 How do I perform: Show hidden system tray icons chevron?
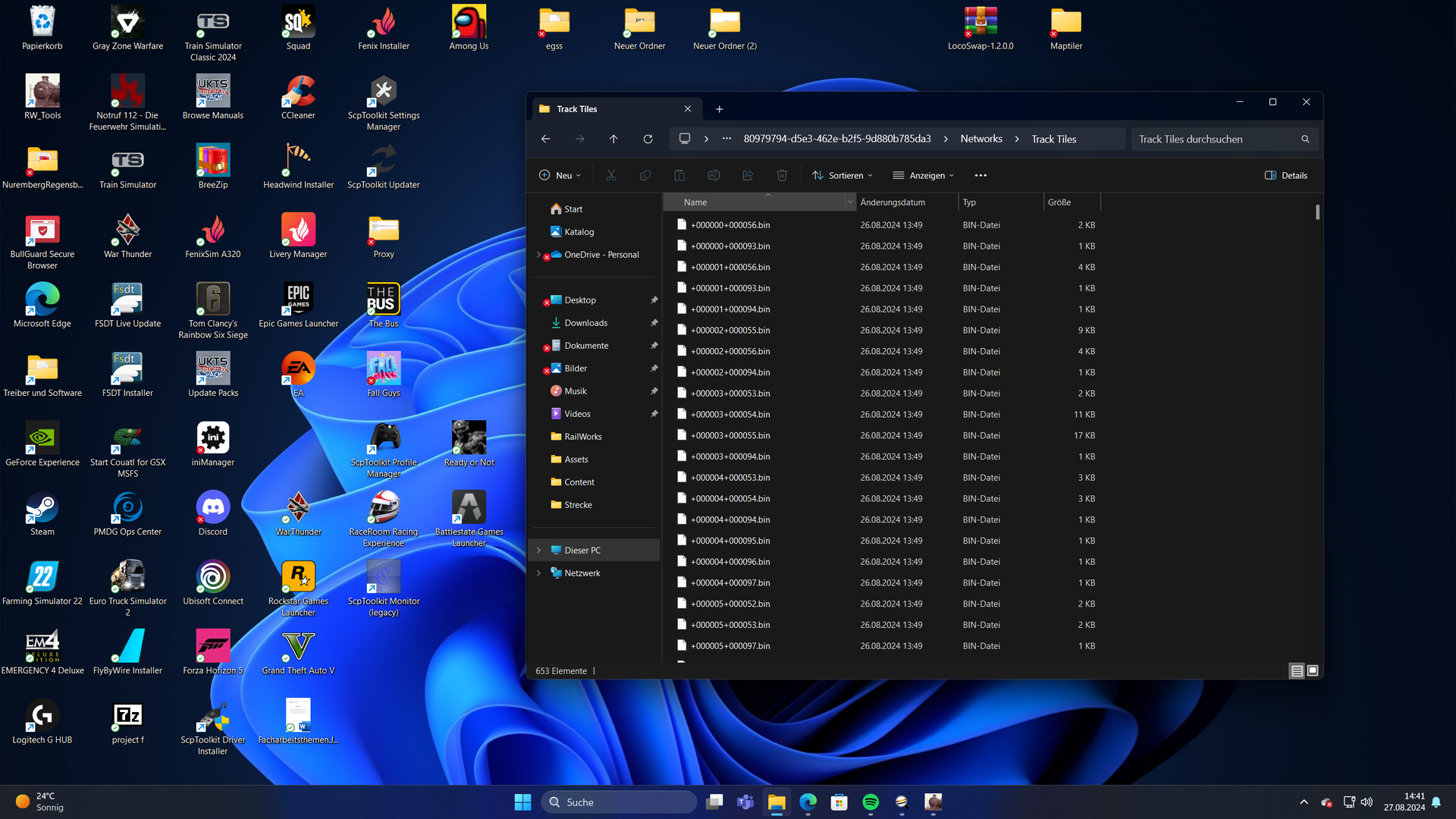pyautogui.click(x=1304, y=802)
